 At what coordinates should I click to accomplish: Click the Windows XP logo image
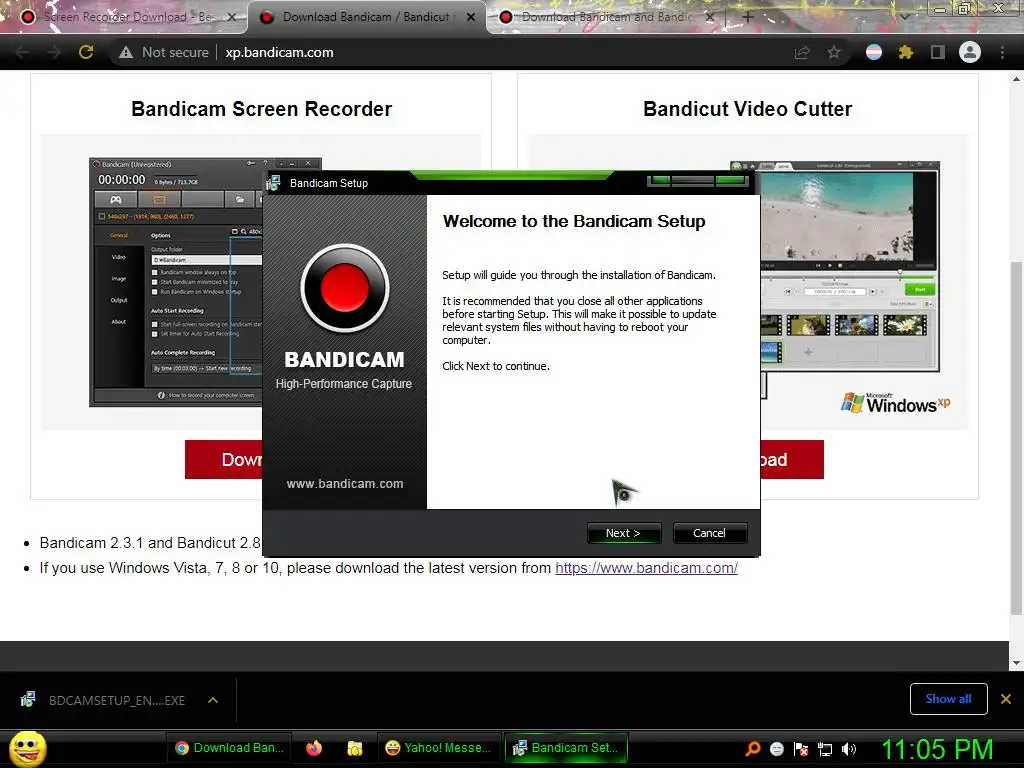(x=895, y=403)
